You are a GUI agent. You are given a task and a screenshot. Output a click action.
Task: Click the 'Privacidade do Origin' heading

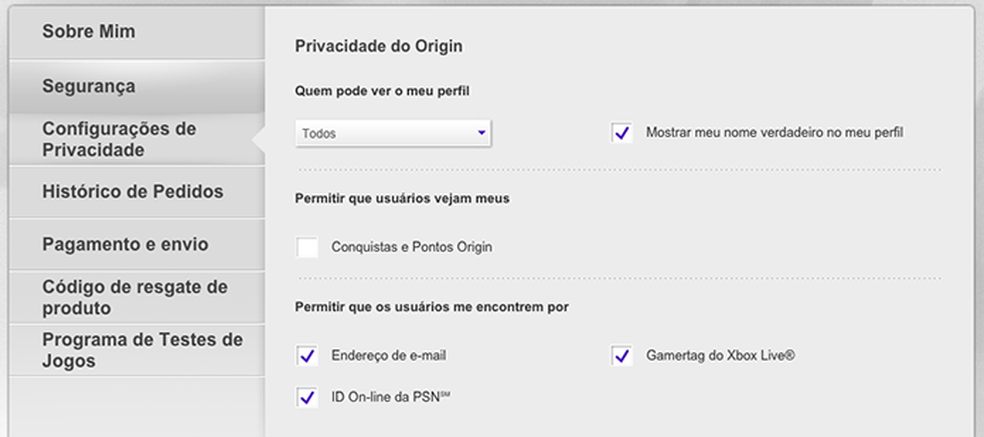tap(379, 46)
